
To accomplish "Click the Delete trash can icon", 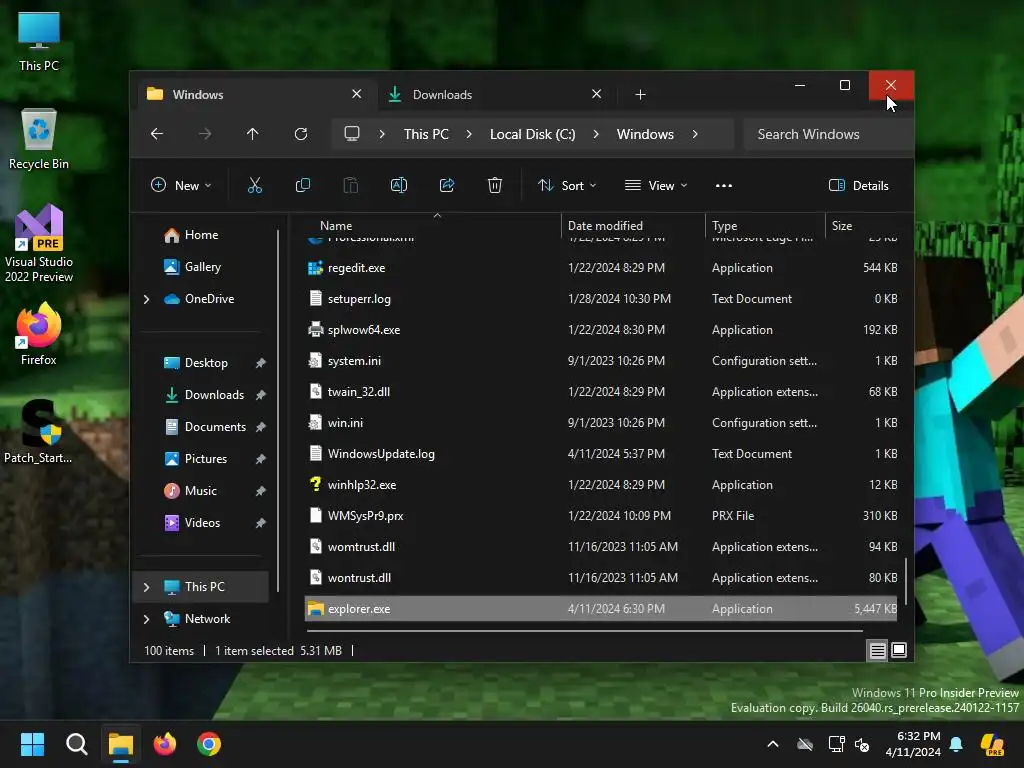I will 494,185.
